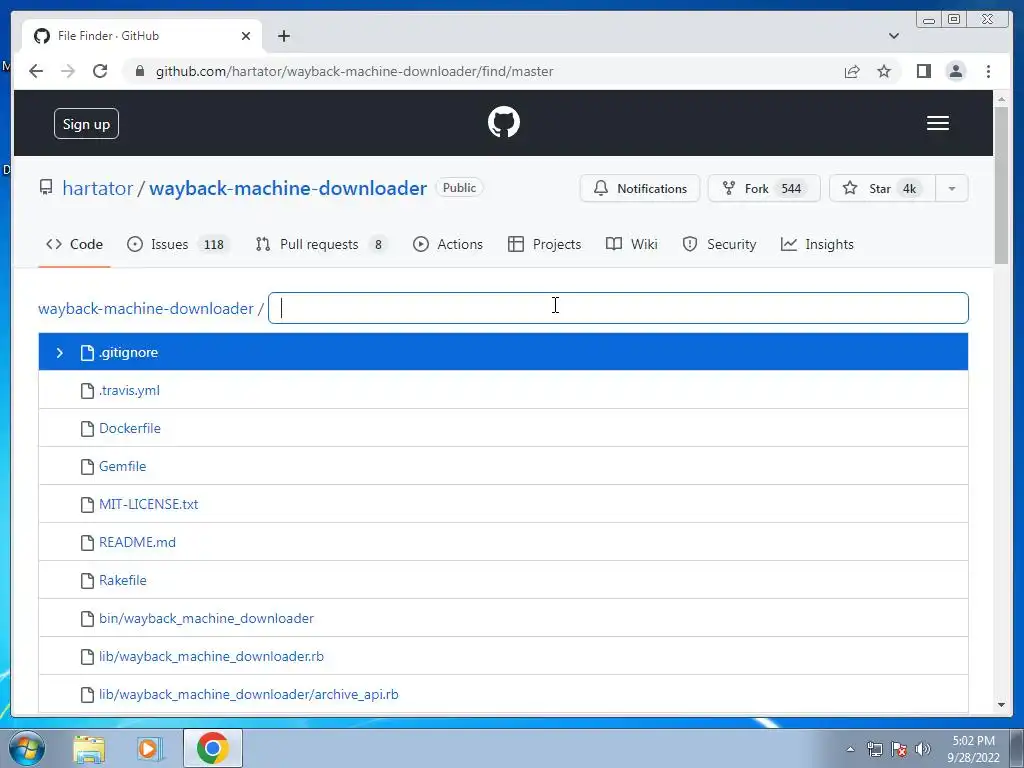Click the volume speaker tray icon
This screenshot has width=1024, height=768.
tap(922, 749)
